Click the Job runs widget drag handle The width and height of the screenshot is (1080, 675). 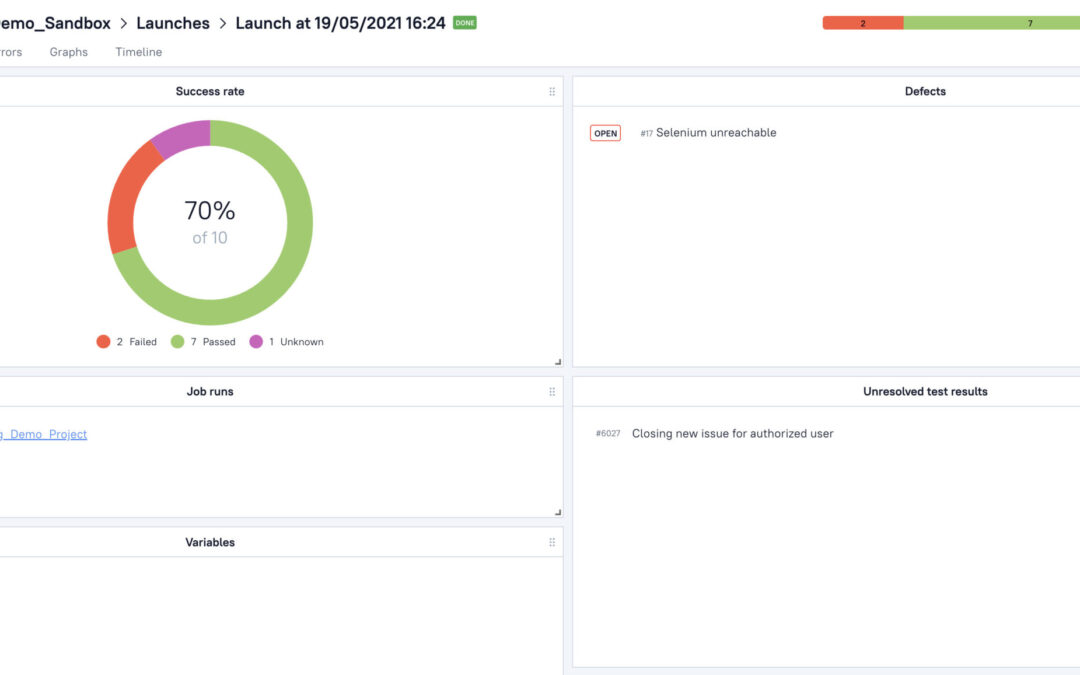pyautogui.click(x=552, y=392)
